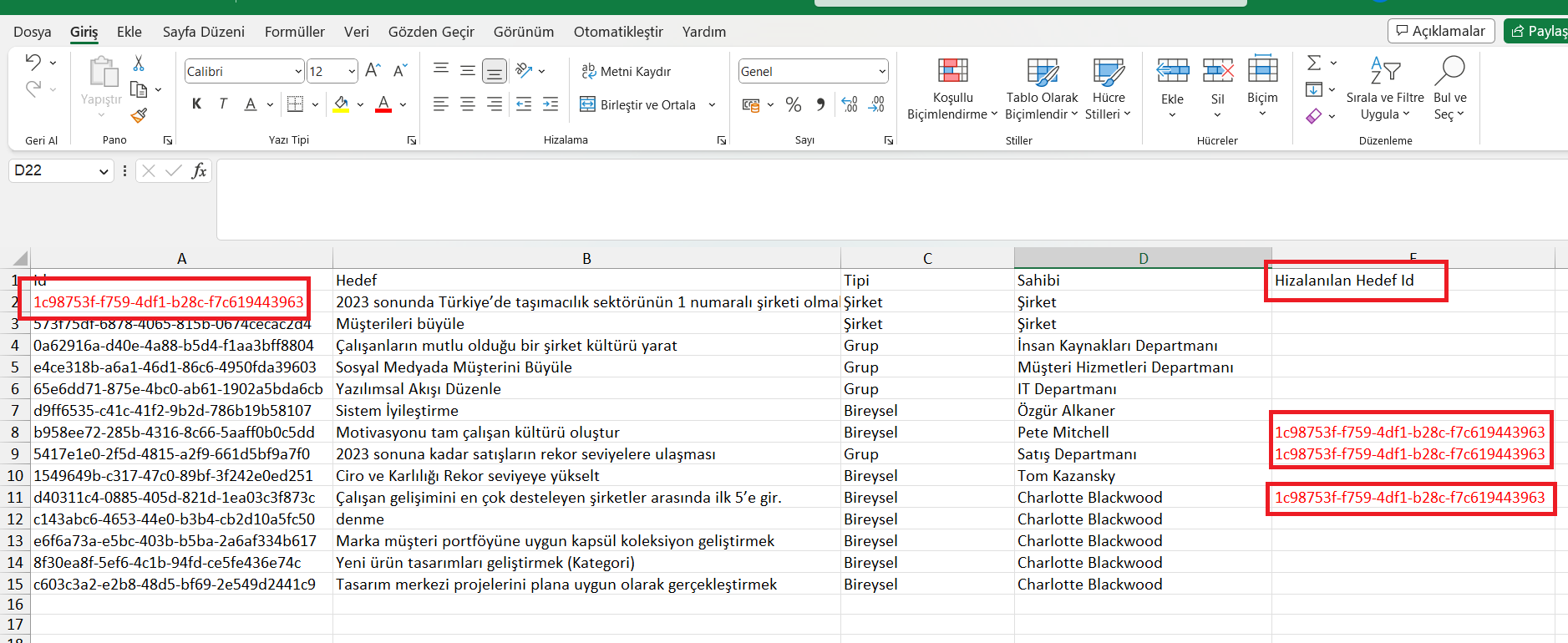
Task: Click the center text alignment icon
Action: (x=468, y=104)
